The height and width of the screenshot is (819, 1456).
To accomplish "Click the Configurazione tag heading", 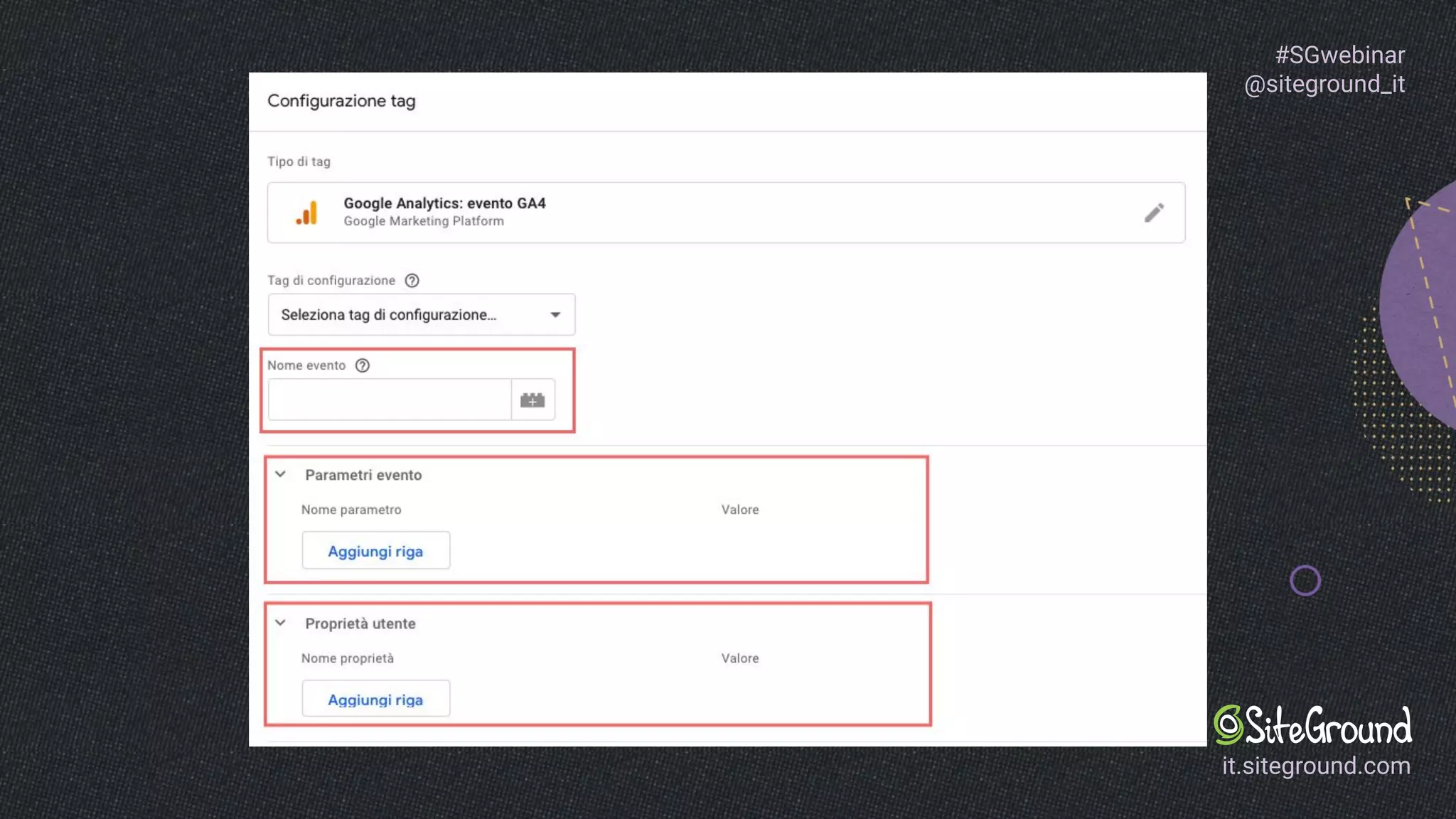I will (341, 101).
